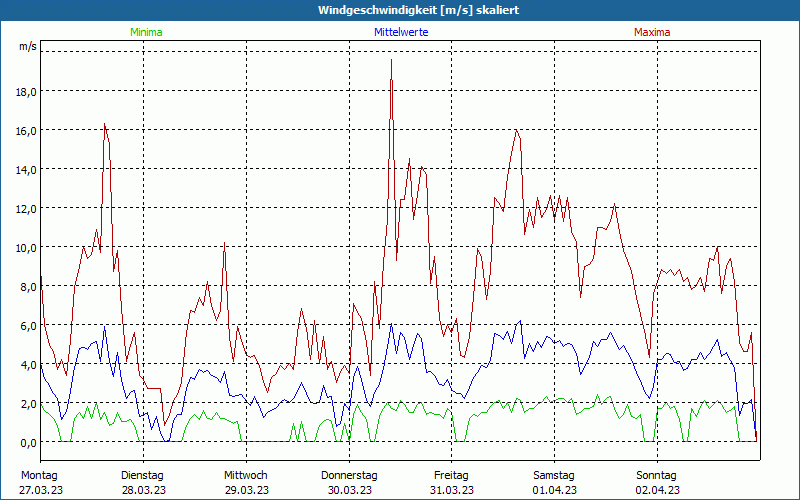The width and height of the screenshot is (800, 500).
Task: Click the '16,0' y-axis value
Action: 27,131
